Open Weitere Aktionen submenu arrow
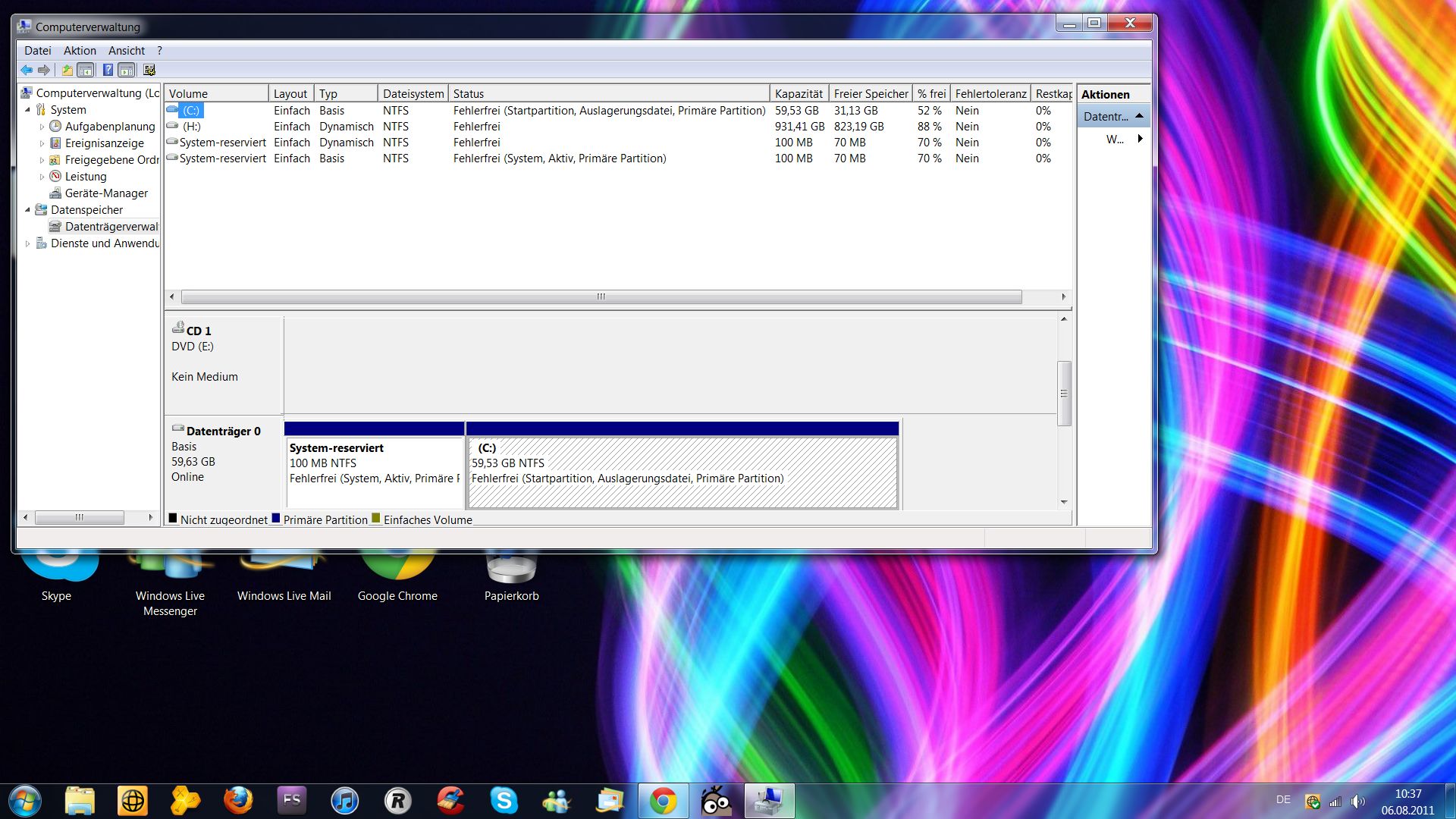Viewport: 1456px width, 819px height. point(1140,139)
